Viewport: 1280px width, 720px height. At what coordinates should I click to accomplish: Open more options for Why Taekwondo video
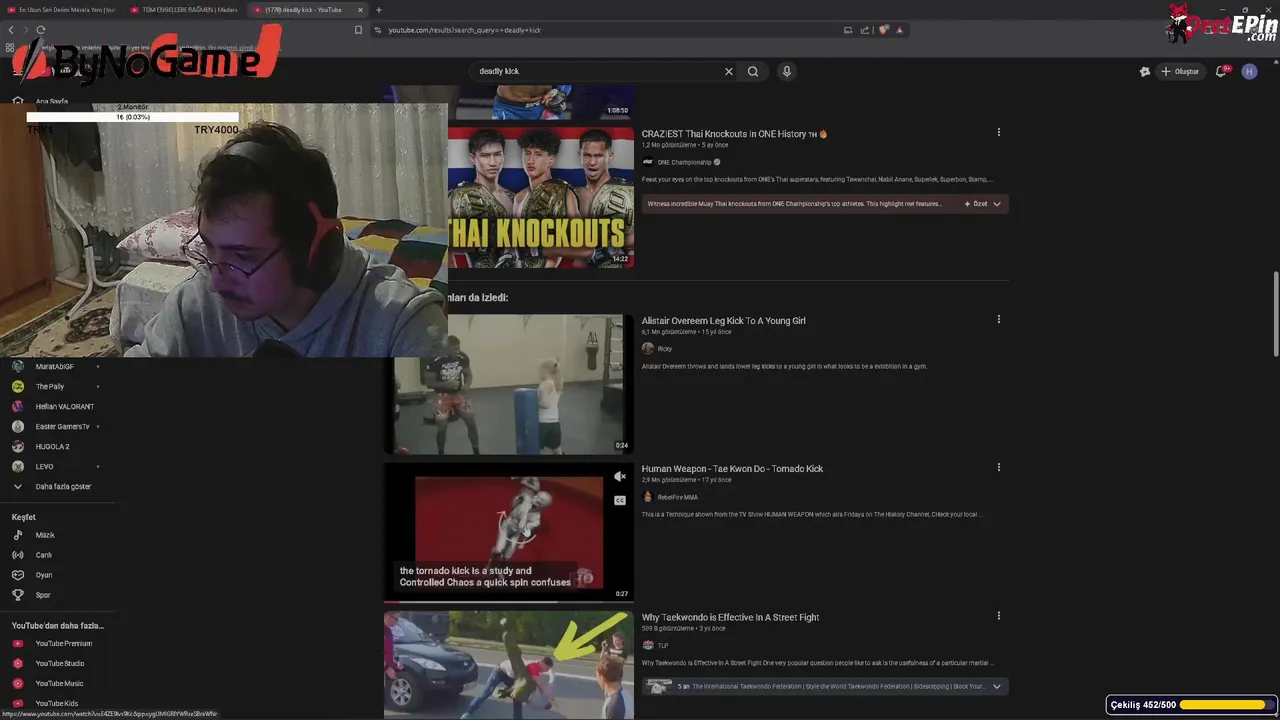998,616
